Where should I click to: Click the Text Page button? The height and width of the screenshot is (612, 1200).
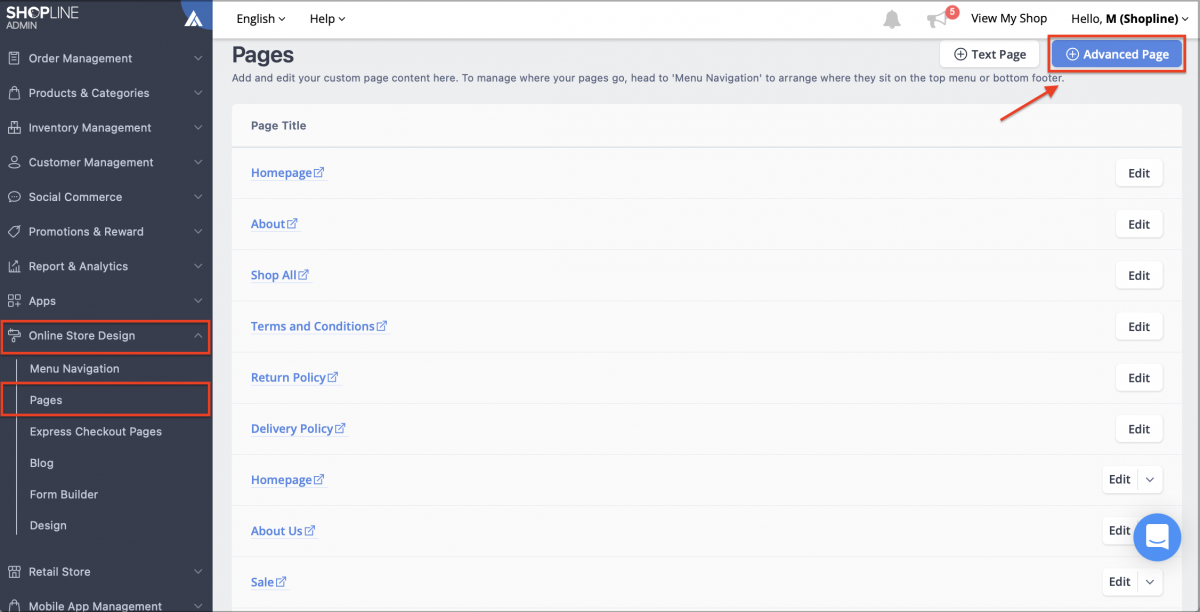[989, 54]
